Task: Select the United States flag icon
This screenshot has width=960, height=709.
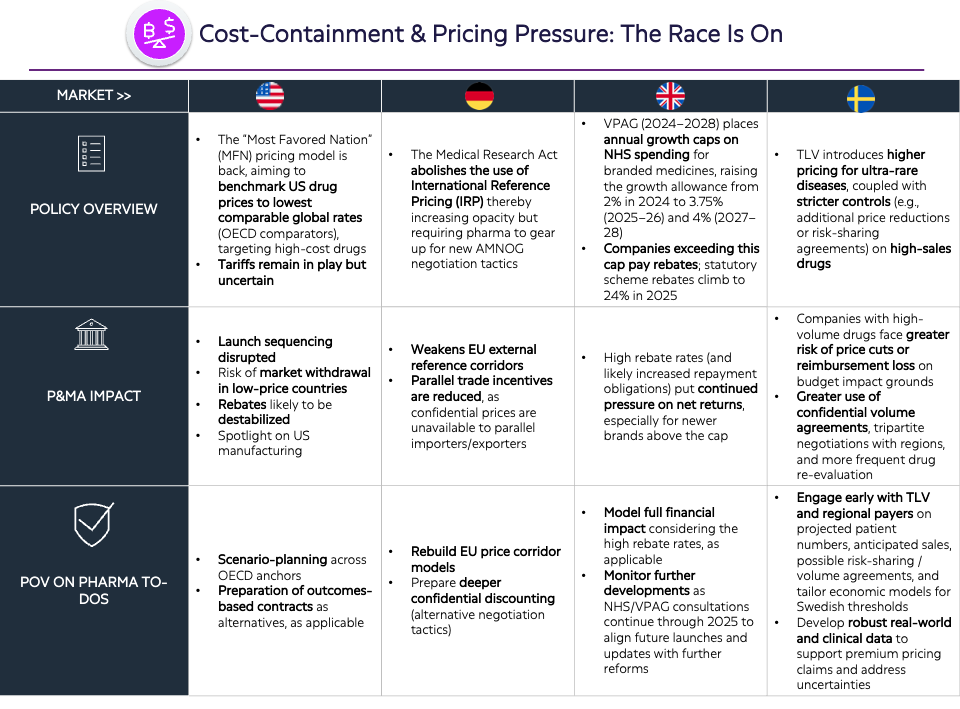Action: pyautogui.click(x=270, y=96)
